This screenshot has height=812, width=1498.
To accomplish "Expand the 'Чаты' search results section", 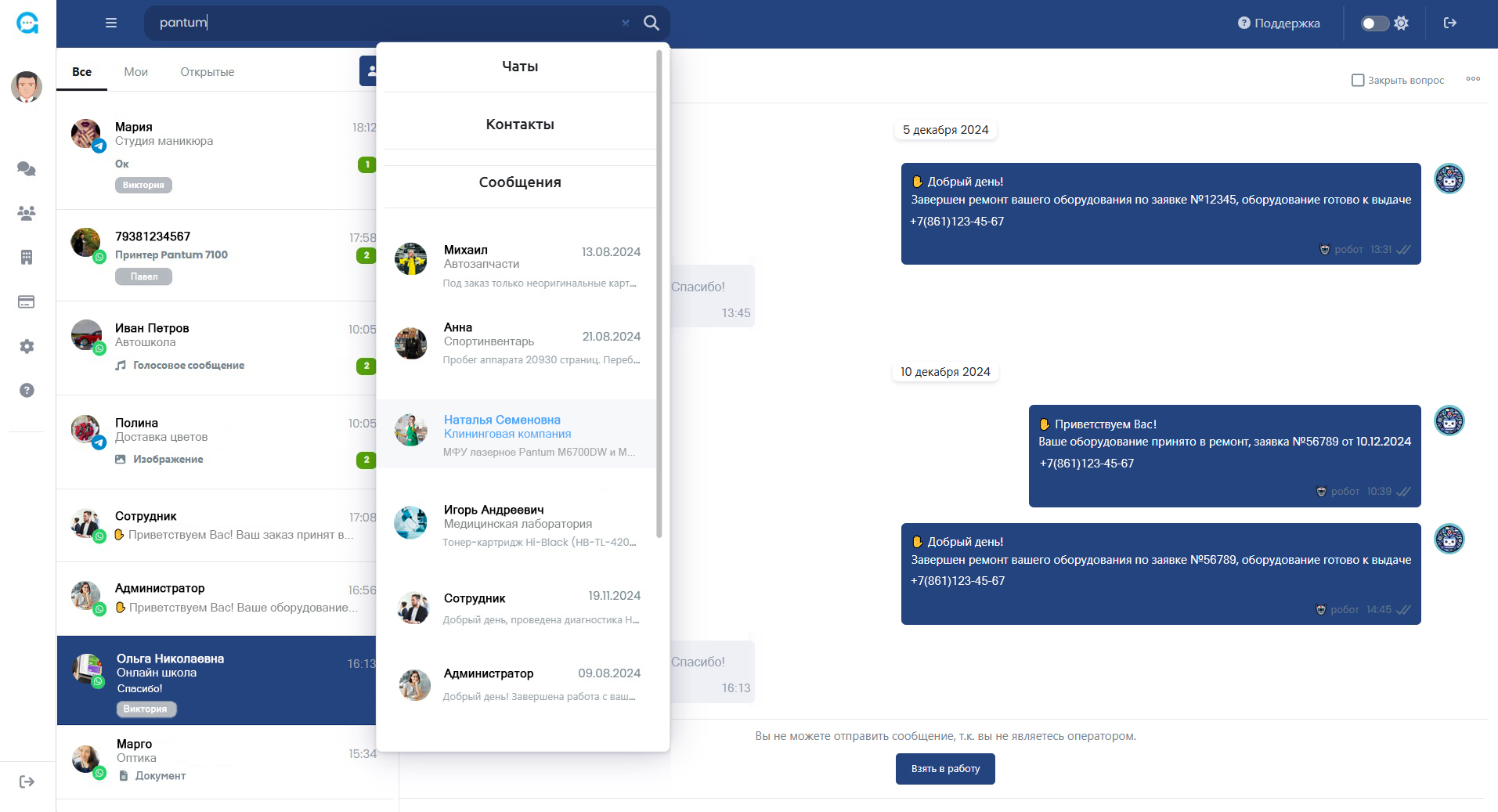I will pos(519,67).
